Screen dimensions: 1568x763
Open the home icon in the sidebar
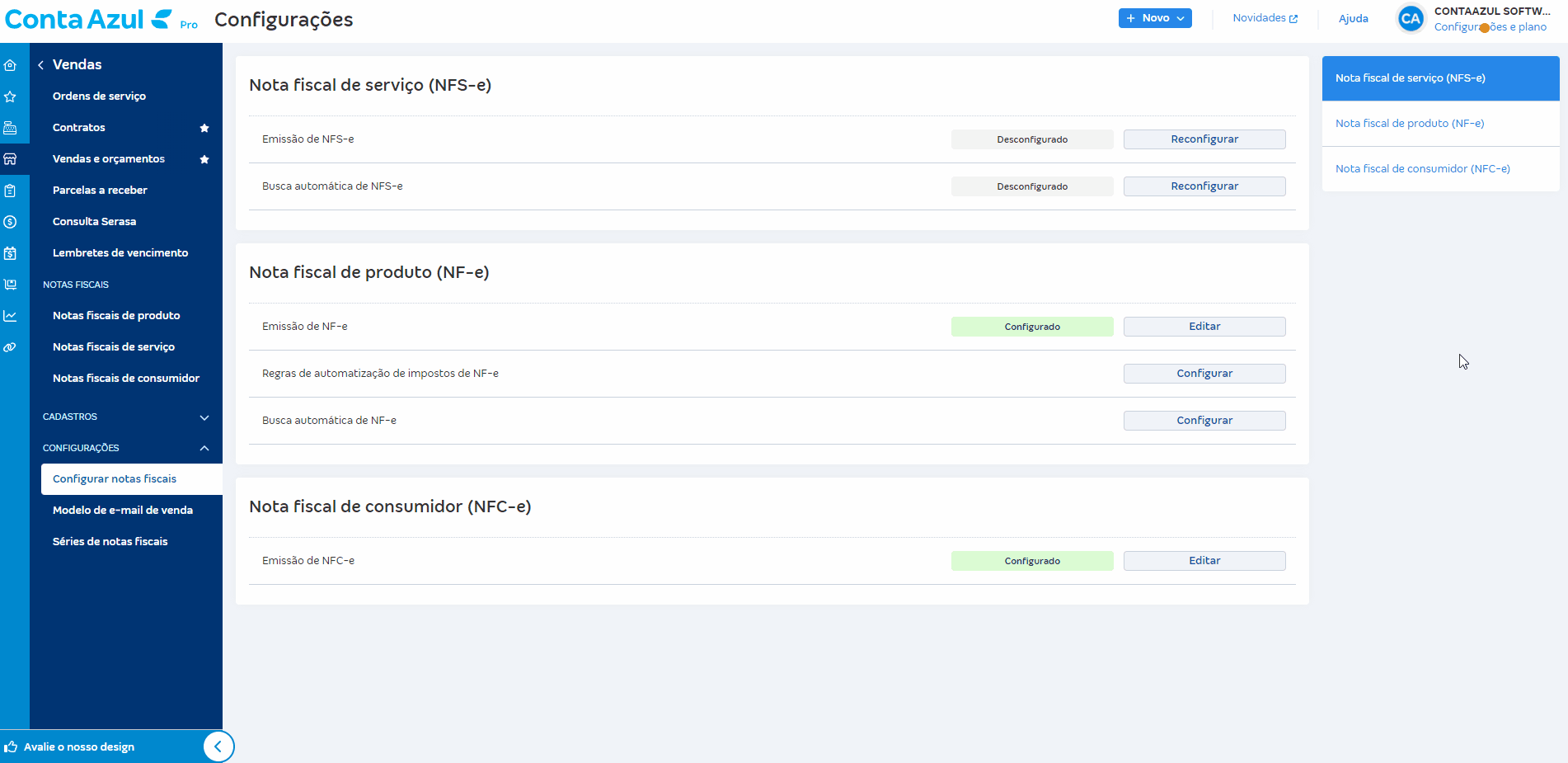pyautogui.click(x=10, y=65)
